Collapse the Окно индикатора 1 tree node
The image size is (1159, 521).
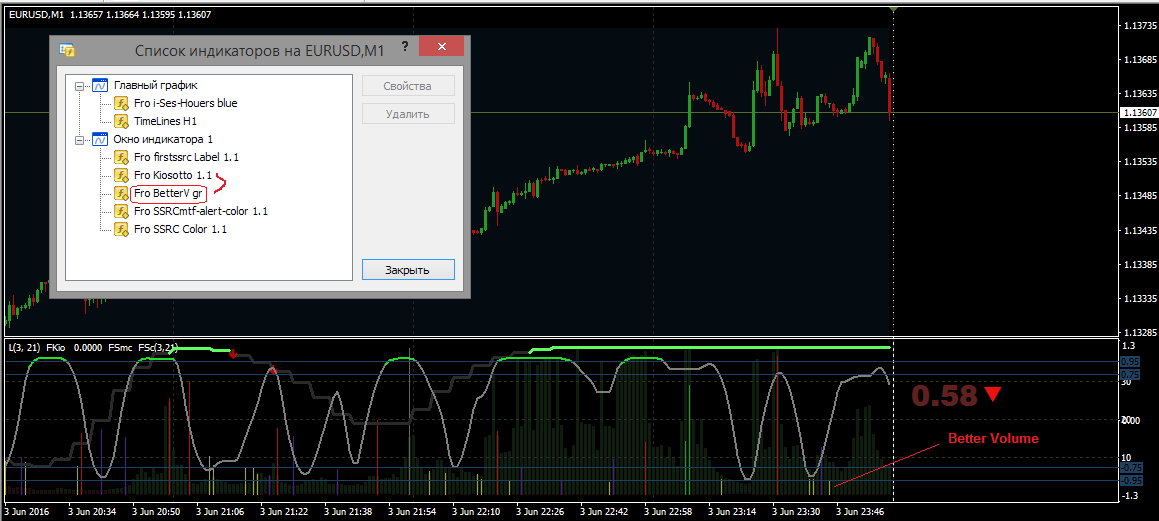coord(79,139)
